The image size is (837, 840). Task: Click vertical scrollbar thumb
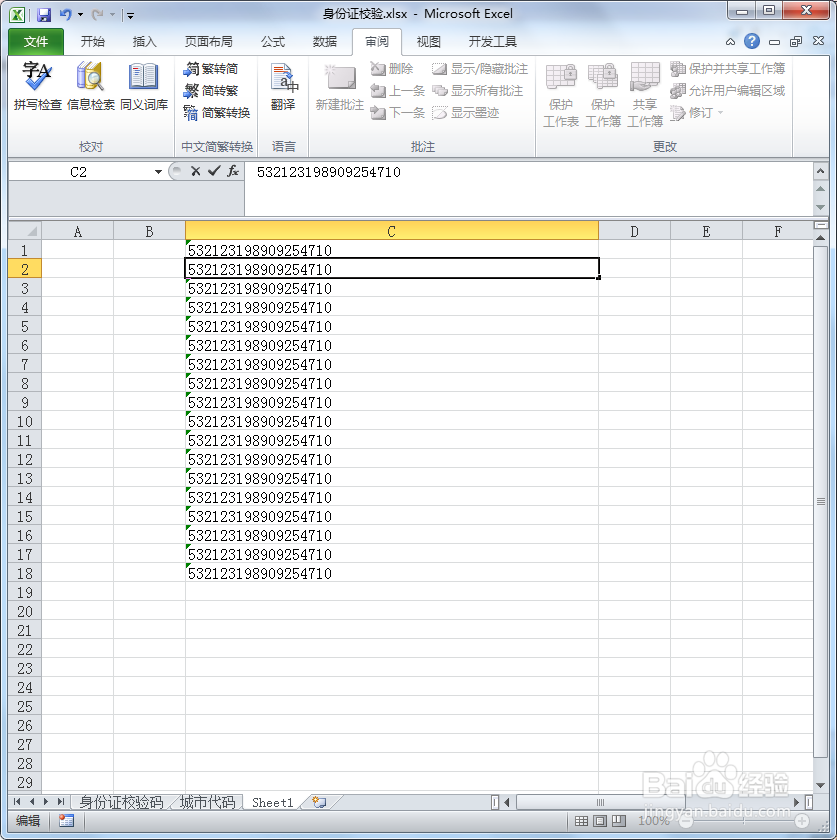coord(820,501)
